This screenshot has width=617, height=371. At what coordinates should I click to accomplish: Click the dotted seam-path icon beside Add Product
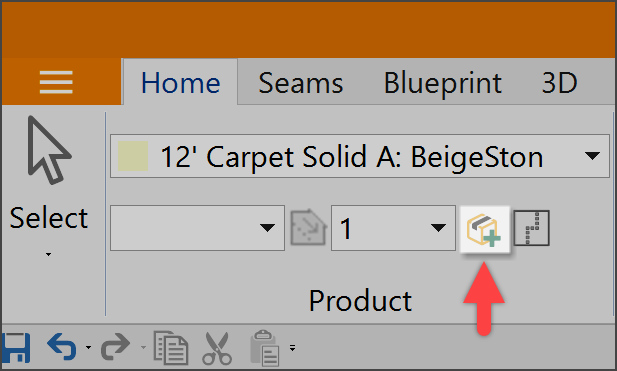(x=532, y=228)
